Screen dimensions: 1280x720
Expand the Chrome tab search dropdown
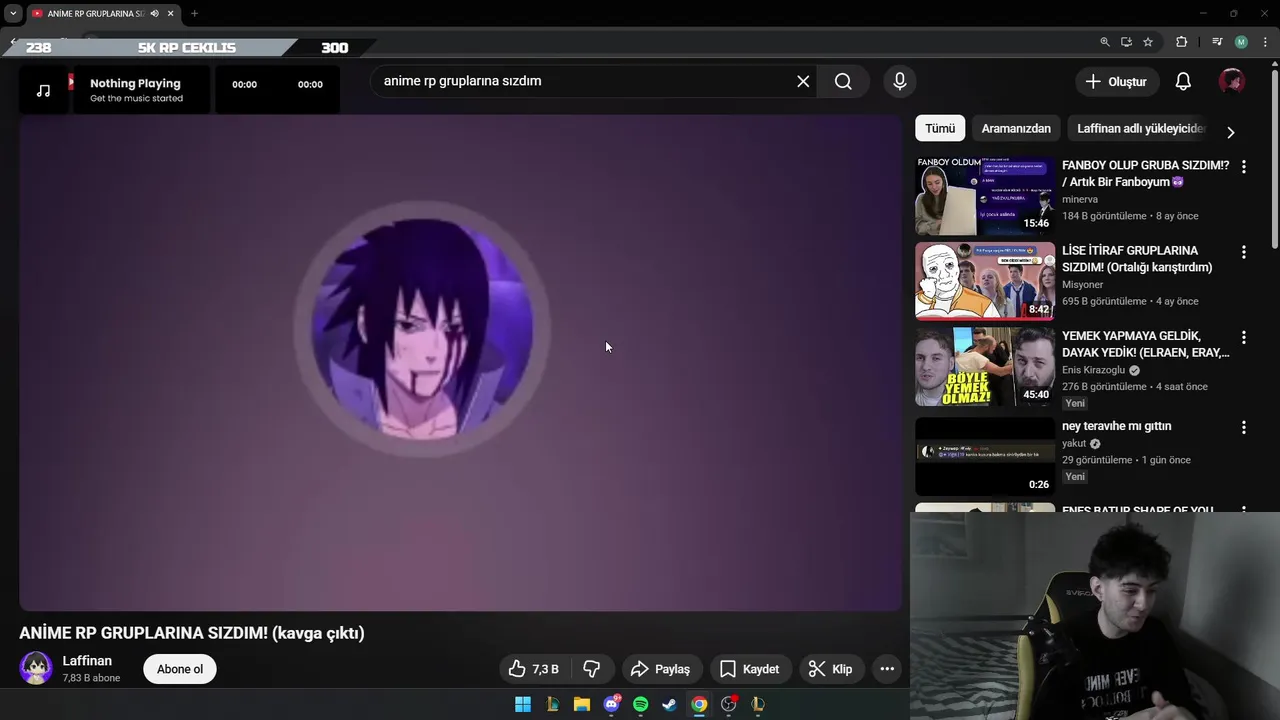click(x=13, y=13)
